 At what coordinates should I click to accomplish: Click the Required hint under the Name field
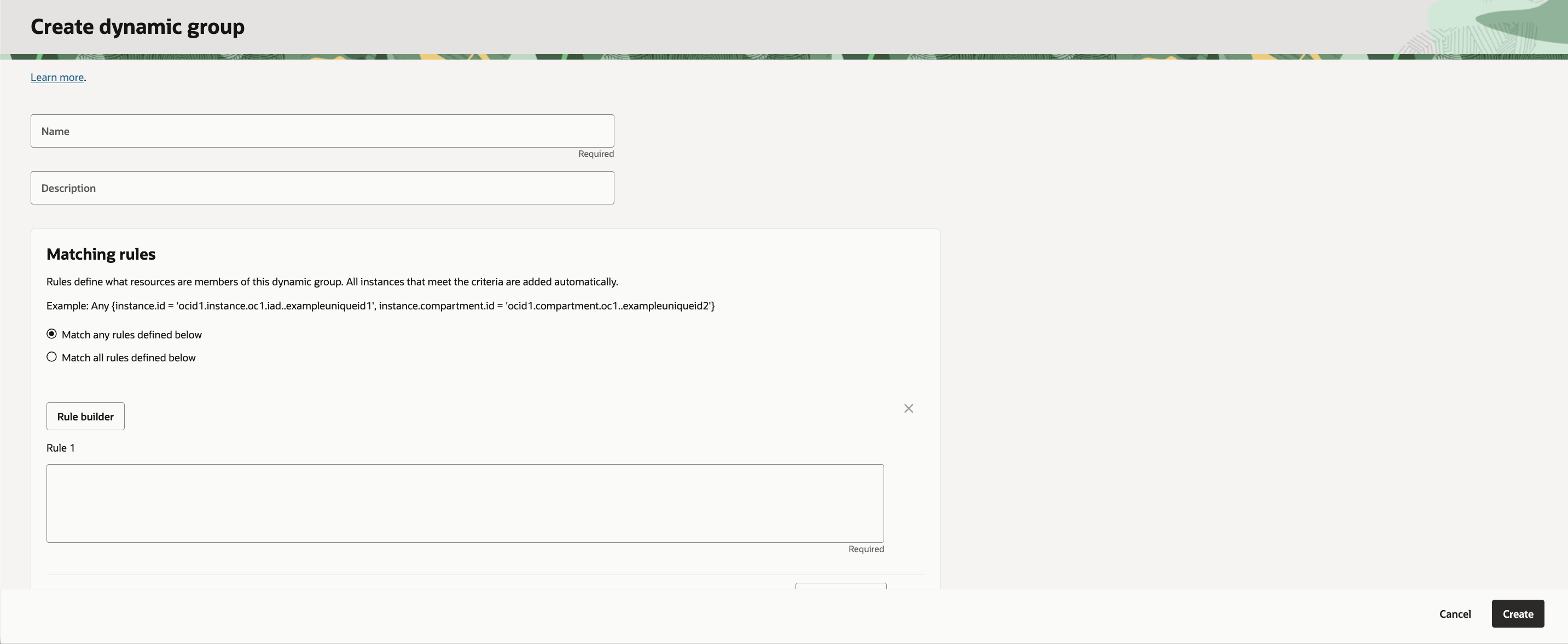click(x=595, y=154)
